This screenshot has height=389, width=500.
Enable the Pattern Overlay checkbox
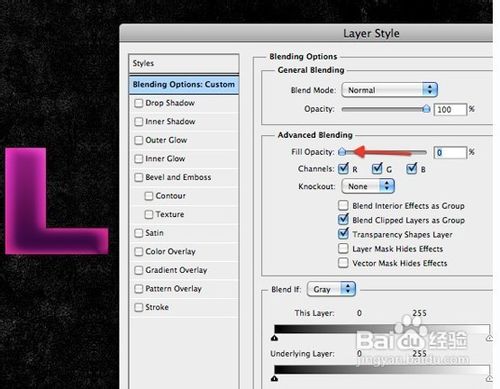[x=138, y=289]
